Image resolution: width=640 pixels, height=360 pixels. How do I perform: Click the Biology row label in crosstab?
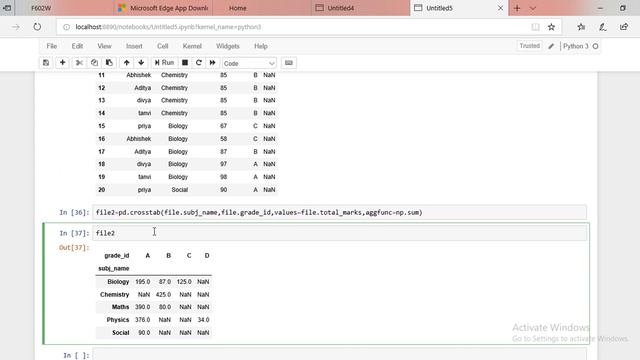click(118, 282)
